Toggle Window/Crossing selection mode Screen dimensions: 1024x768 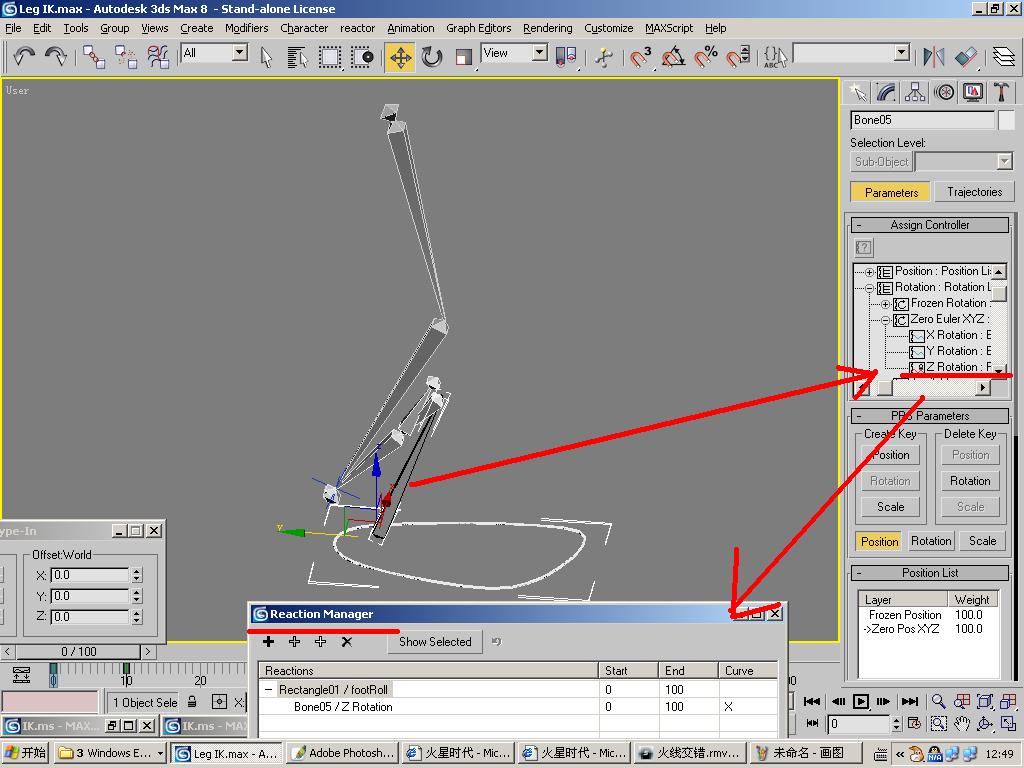point(362,57)
